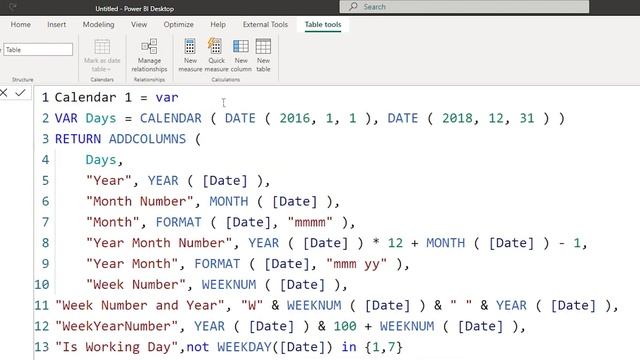Viewport: 640px width, 360px height.
Task: Click "Week Number and Year" on line 11
Action: tap(140, 306)
